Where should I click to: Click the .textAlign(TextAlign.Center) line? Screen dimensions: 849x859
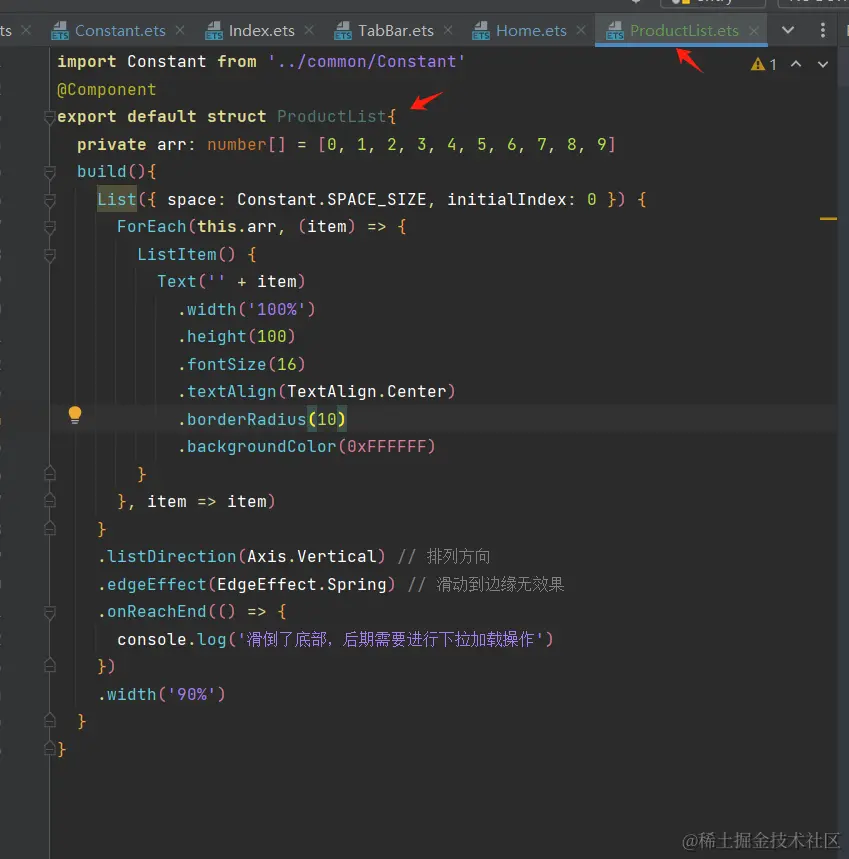(x=317, y=392)
